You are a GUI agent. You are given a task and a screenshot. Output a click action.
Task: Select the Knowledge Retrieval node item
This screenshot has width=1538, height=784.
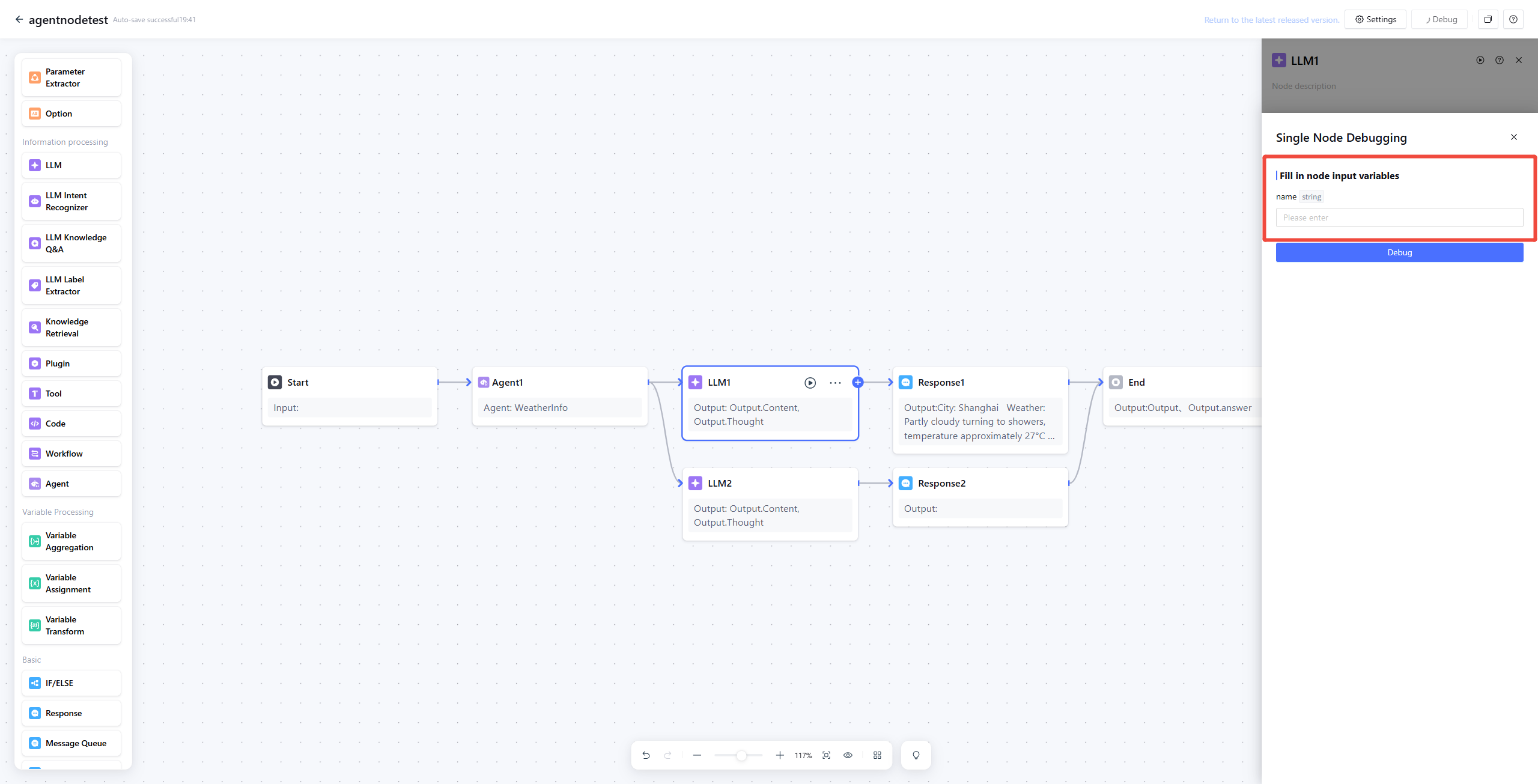click(x=71, y=327)
